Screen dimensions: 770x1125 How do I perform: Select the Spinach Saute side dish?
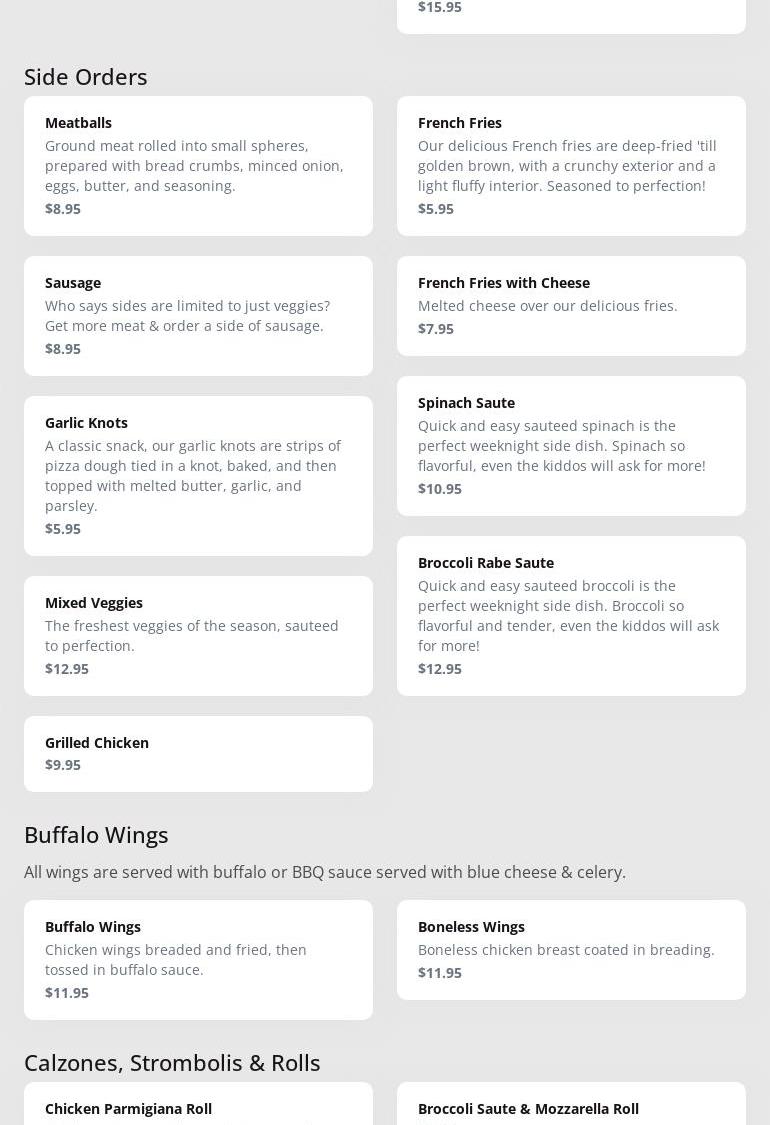571,445
